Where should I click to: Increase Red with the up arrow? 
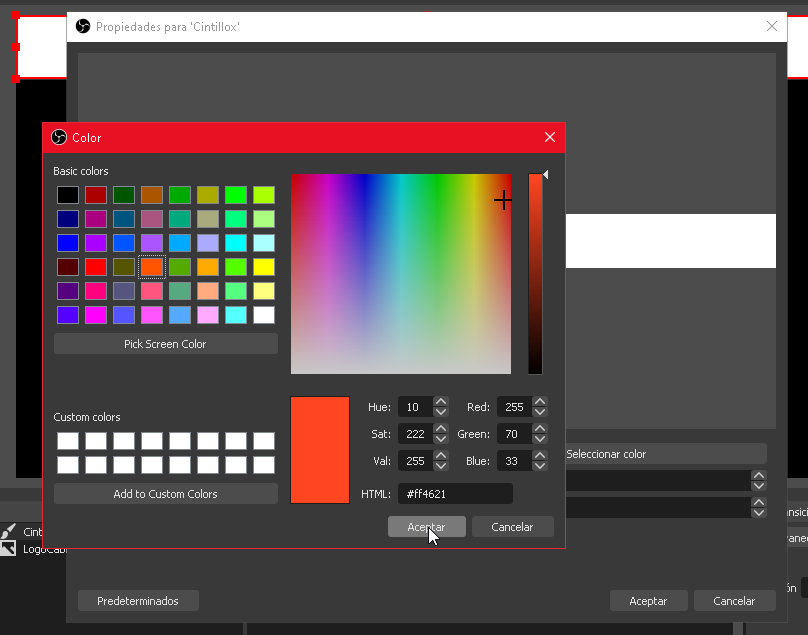540,402
